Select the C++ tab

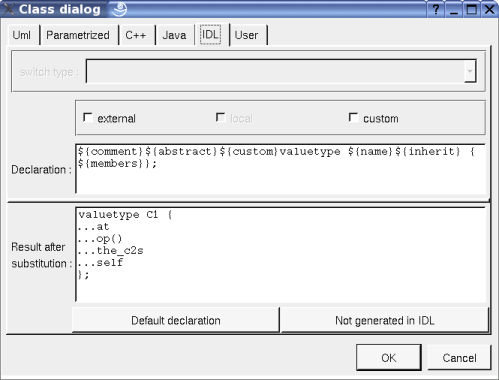click(136, 35)
